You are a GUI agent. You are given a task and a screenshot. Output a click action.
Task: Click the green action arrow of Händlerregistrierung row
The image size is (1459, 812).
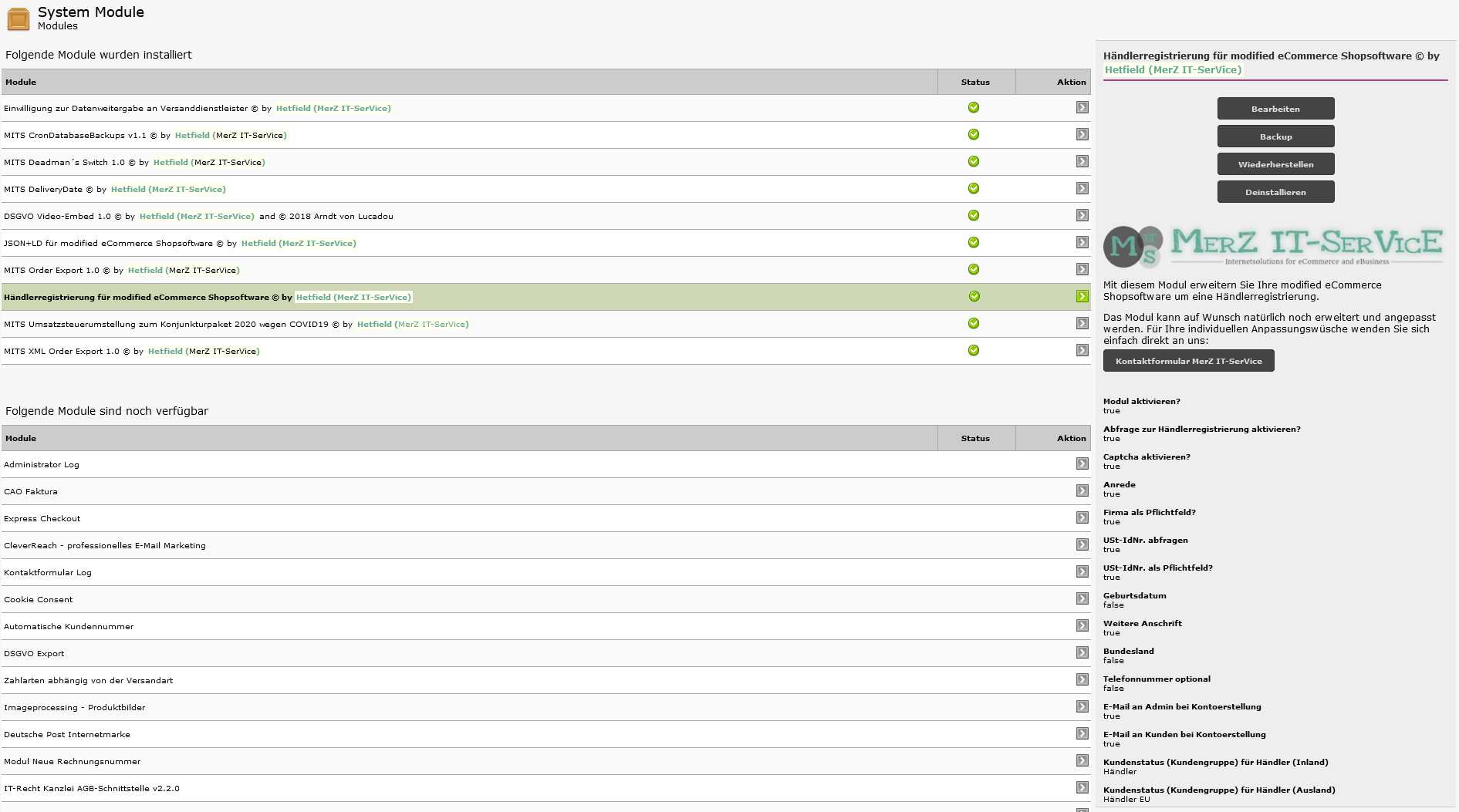coord(1082,297)
